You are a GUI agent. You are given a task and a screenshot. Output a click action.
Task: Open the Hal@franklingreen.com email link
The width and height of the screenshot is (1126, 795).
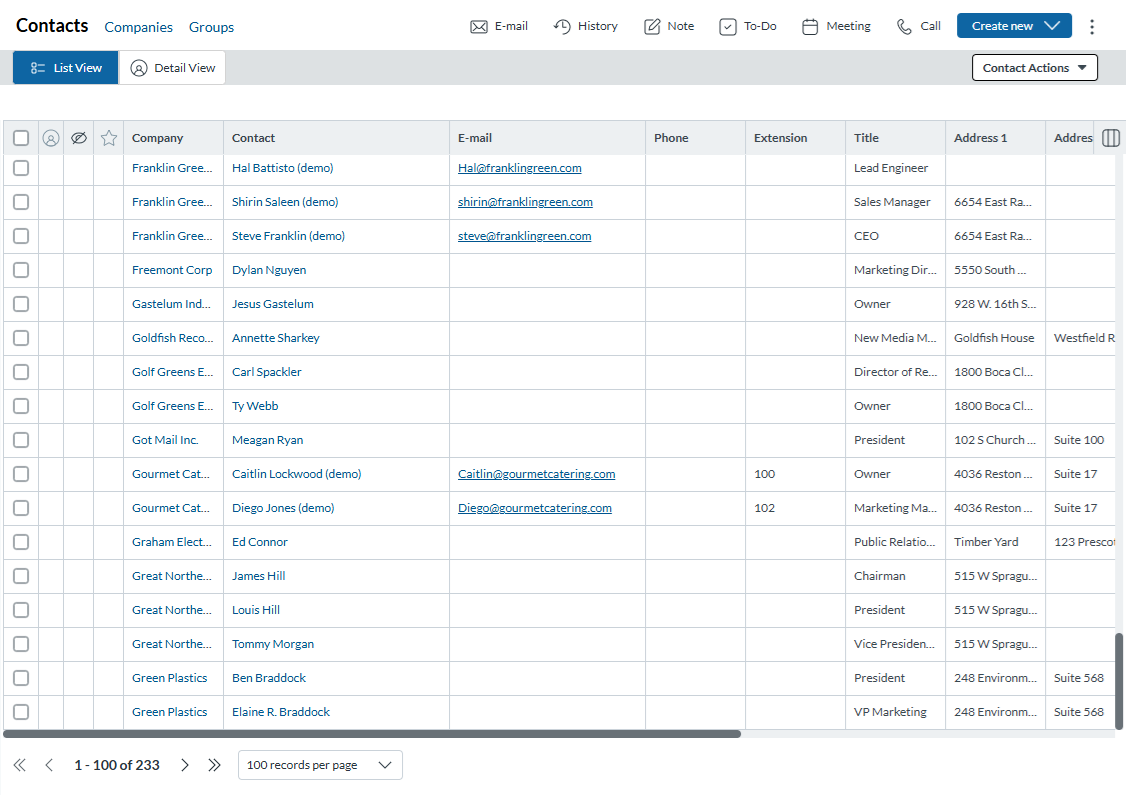(519, 168)
